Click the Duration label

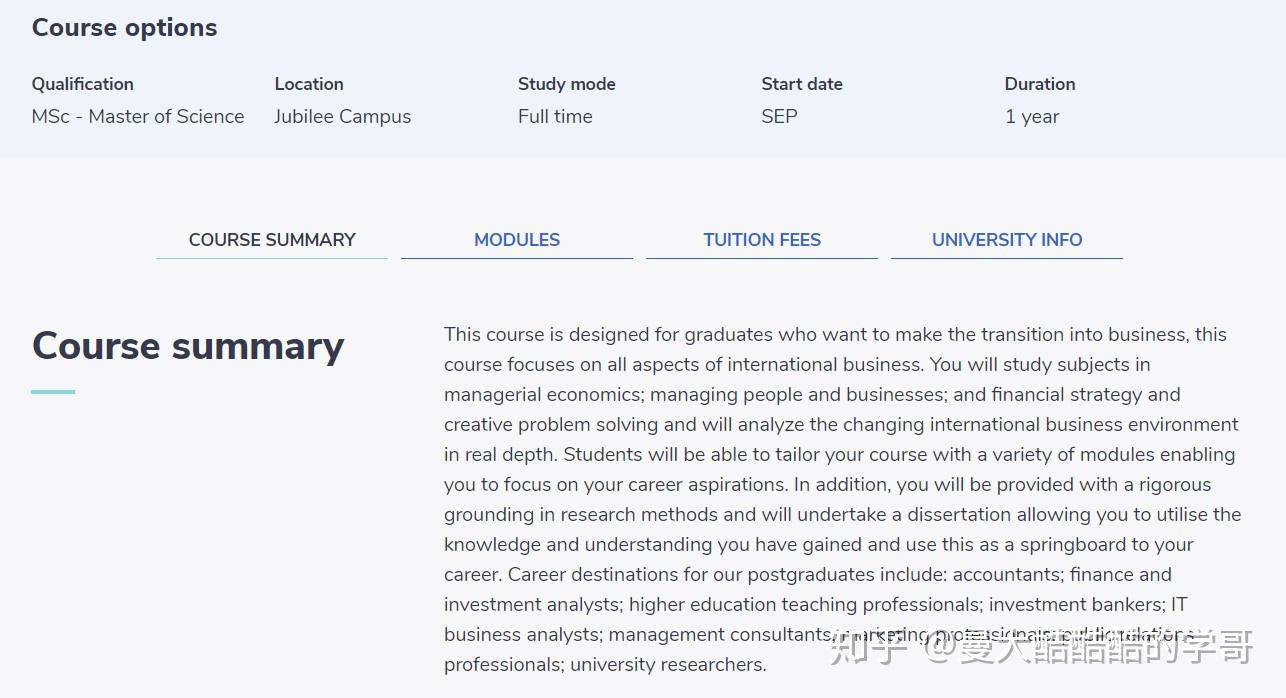tap(1040, 84)
